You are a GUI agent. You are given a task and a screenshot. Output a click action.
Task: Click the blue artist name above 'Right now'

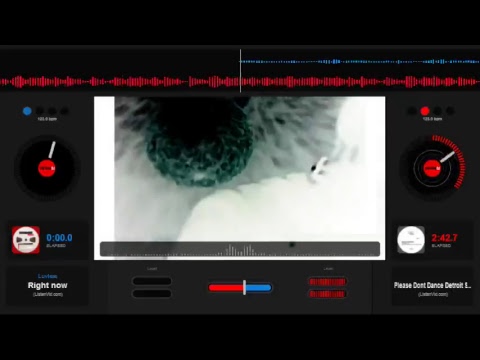[48, 276]
